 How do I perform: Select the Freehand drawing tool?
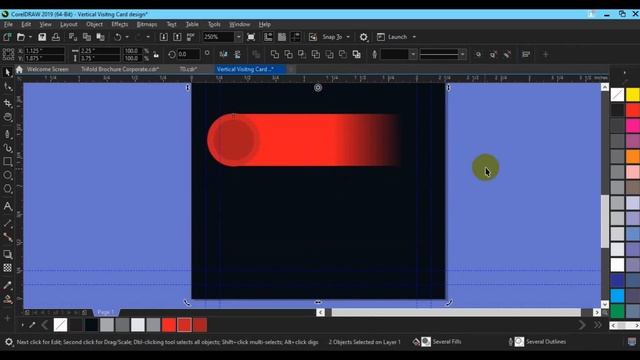(x=7, y=133)
